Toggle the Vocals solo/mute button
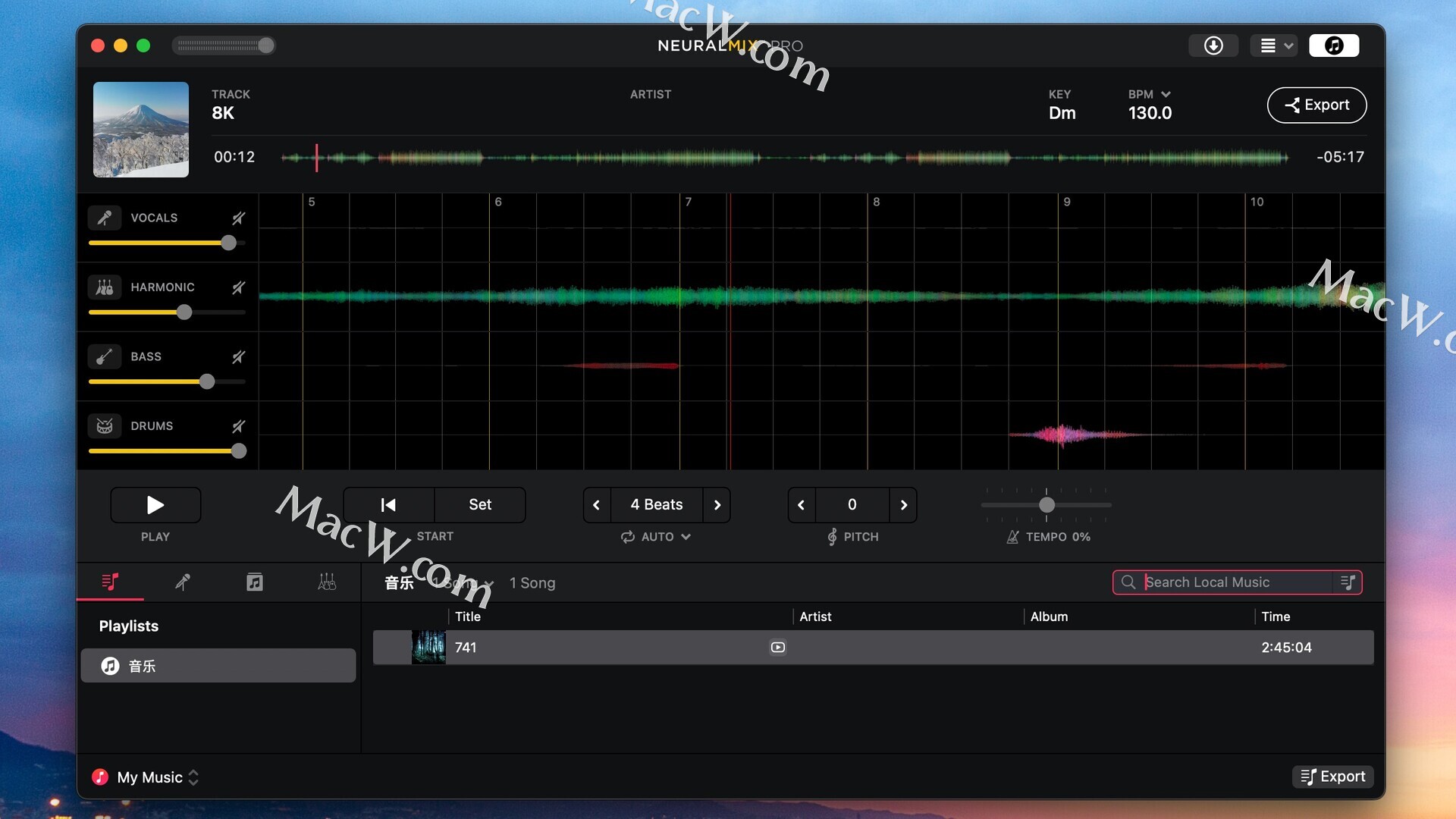The height and width of the screenshot is (819, 1456). click(238, 218)
